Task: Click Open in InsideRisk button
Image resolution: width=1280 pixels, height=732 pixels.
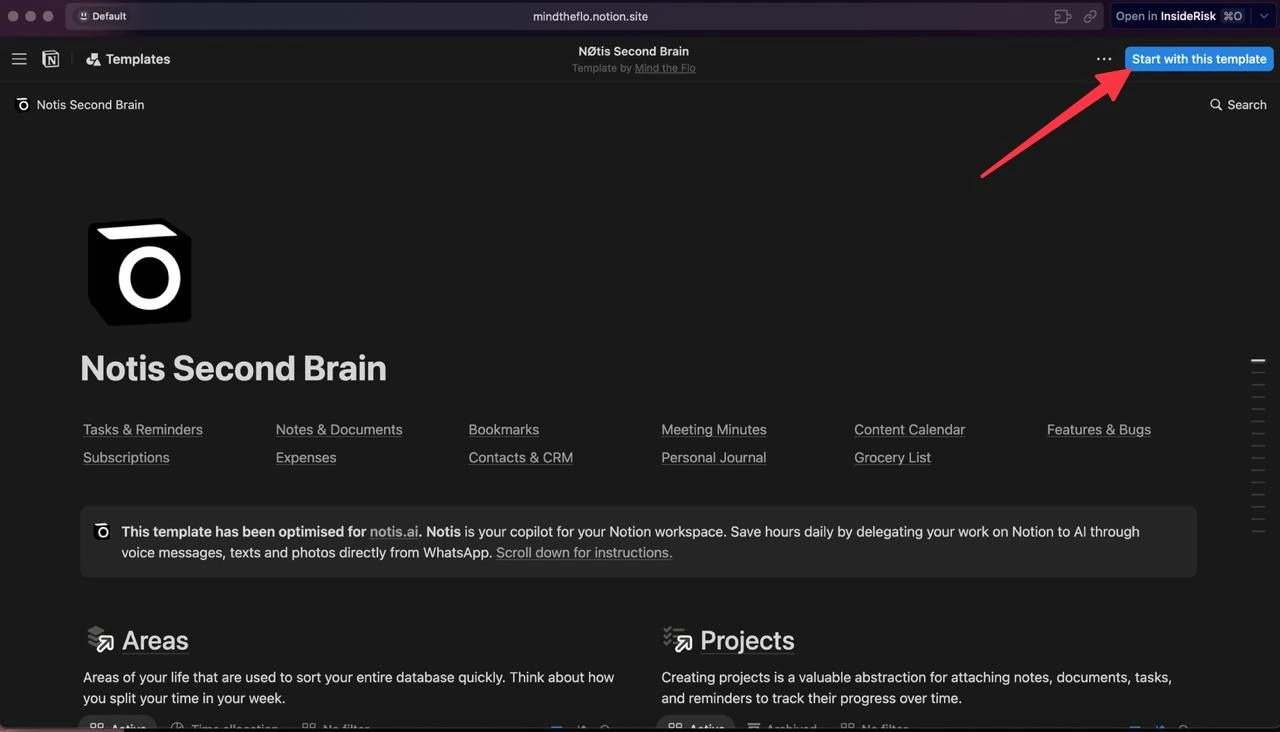Action: point(1180,16)
